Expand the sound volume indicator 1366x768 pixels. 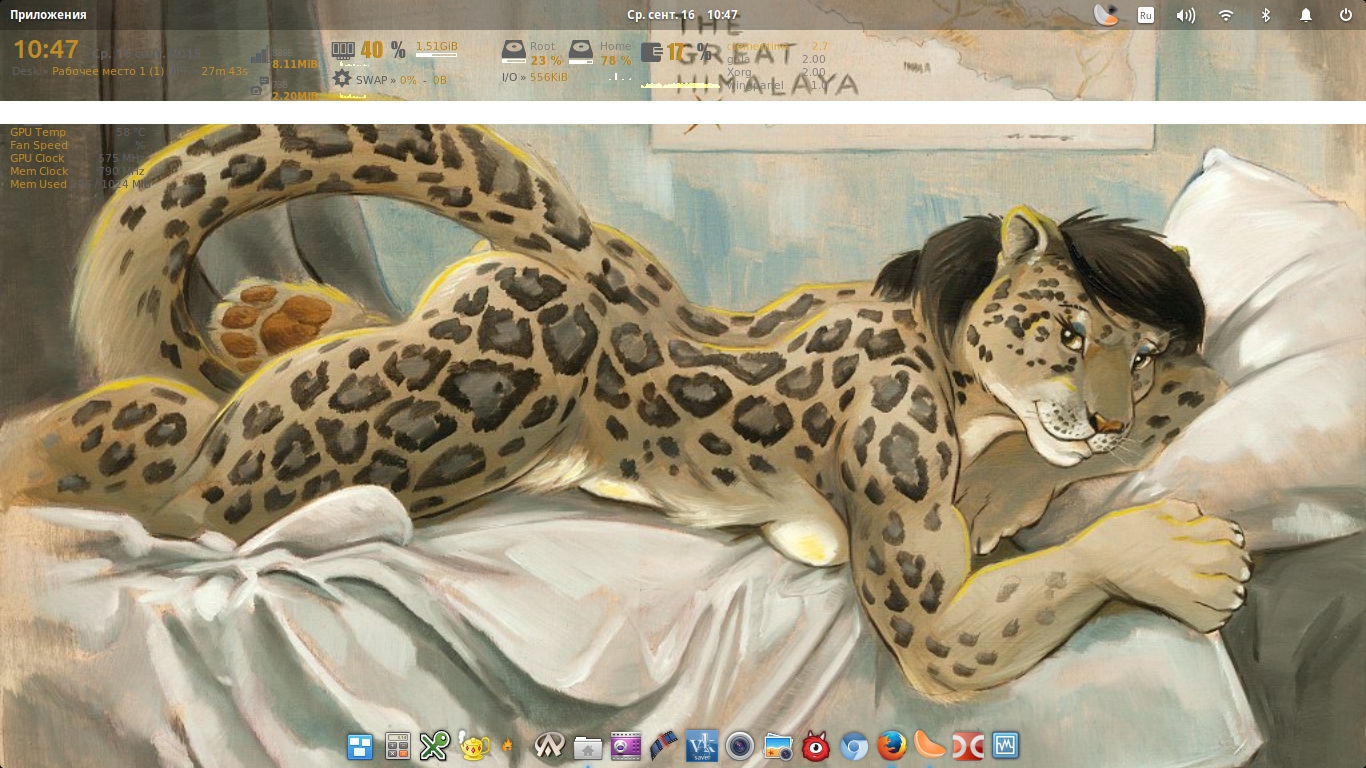(x=1186, y=15)
